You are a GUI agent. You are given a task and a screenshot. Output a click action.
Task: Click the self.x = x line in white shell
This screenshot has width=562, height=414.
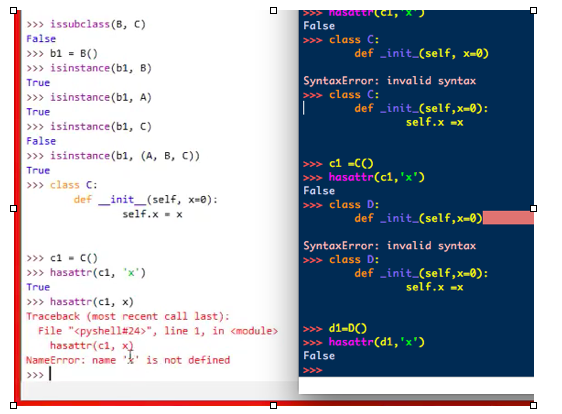[x=152, y=214]
